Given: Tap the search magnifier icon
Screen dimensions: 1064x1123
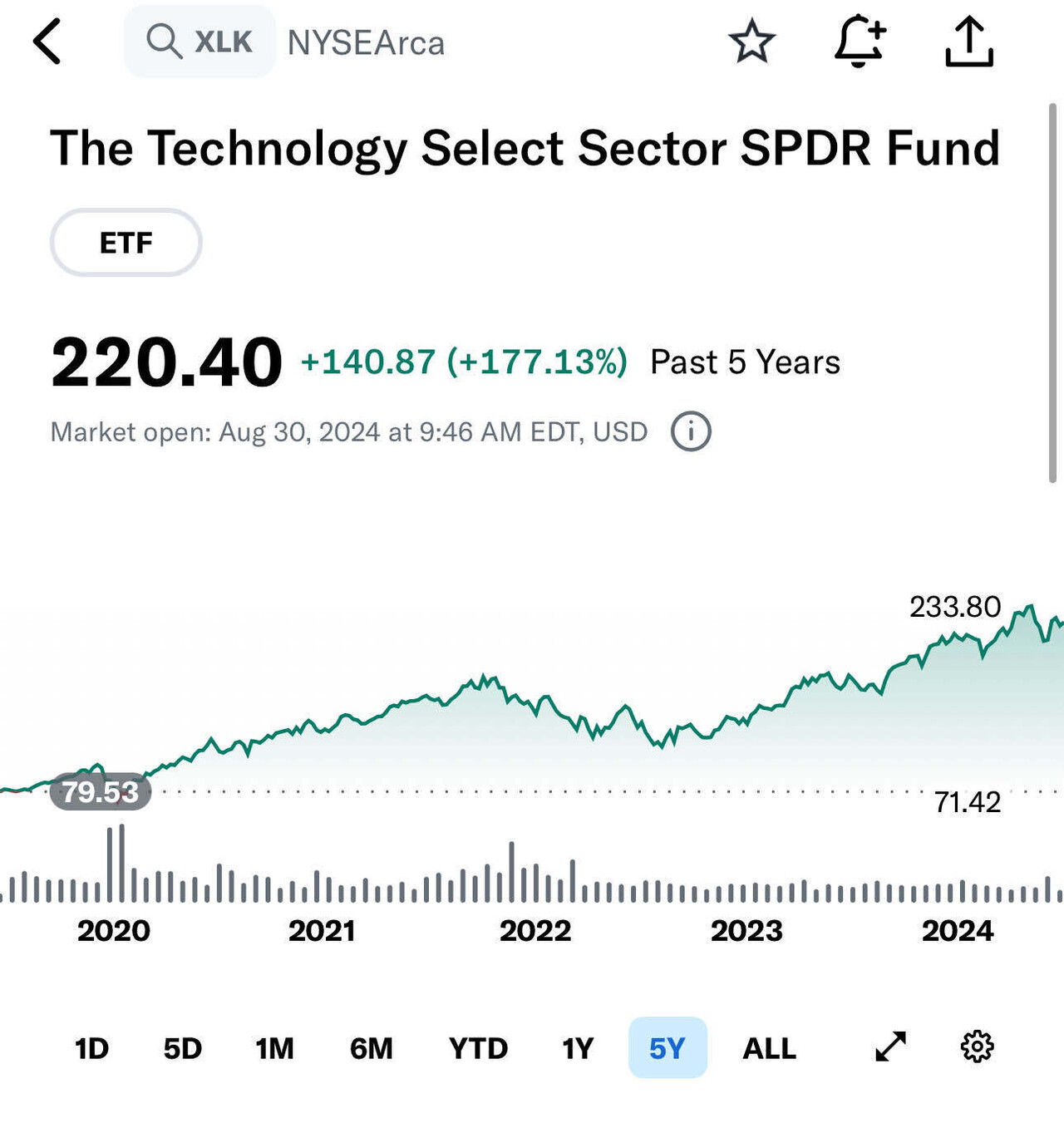Looking at the screenshot, I should 164,41.
